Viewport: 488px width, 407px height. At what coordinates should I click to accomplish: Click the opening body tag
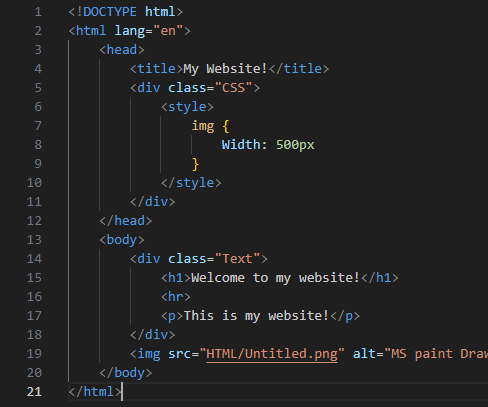coord(122,240)
